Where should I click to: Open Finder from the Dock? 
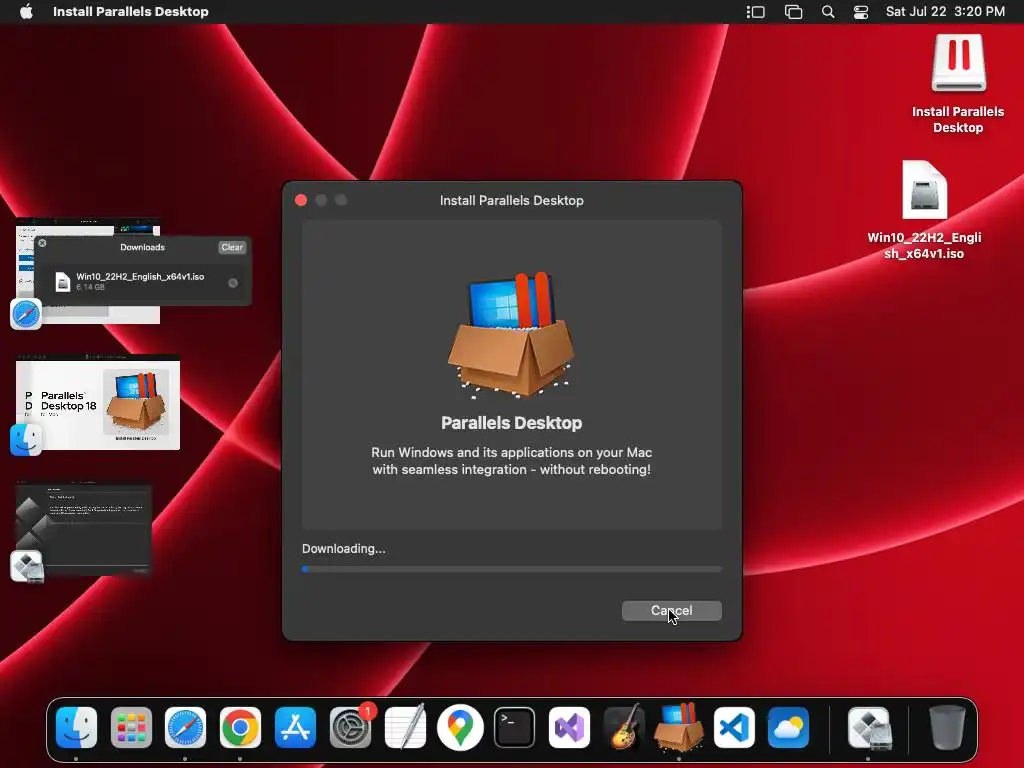coord(76,728)
